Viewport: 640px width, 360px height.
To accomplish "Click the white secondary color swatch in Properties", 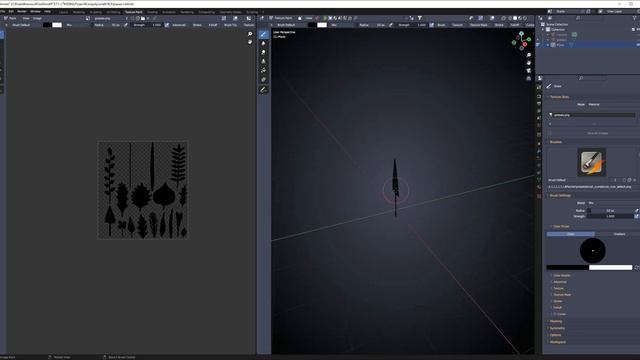I will [x=611, y=267].
